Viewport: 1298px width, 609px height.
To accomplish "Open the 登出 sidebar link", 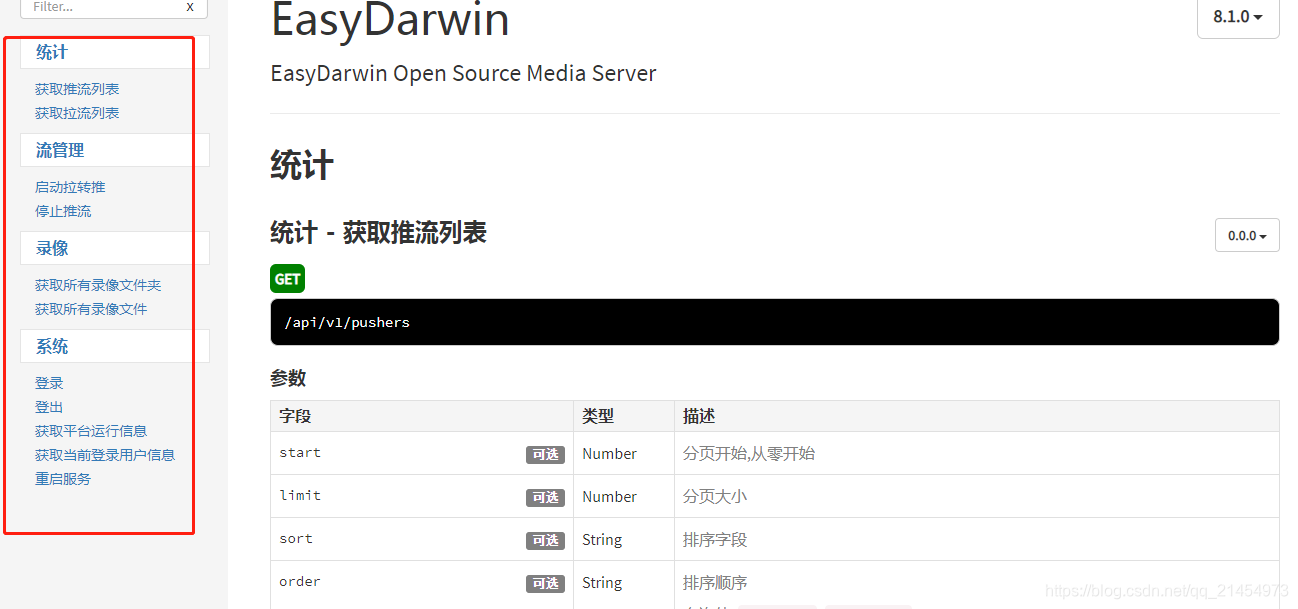I will point(49,407).
